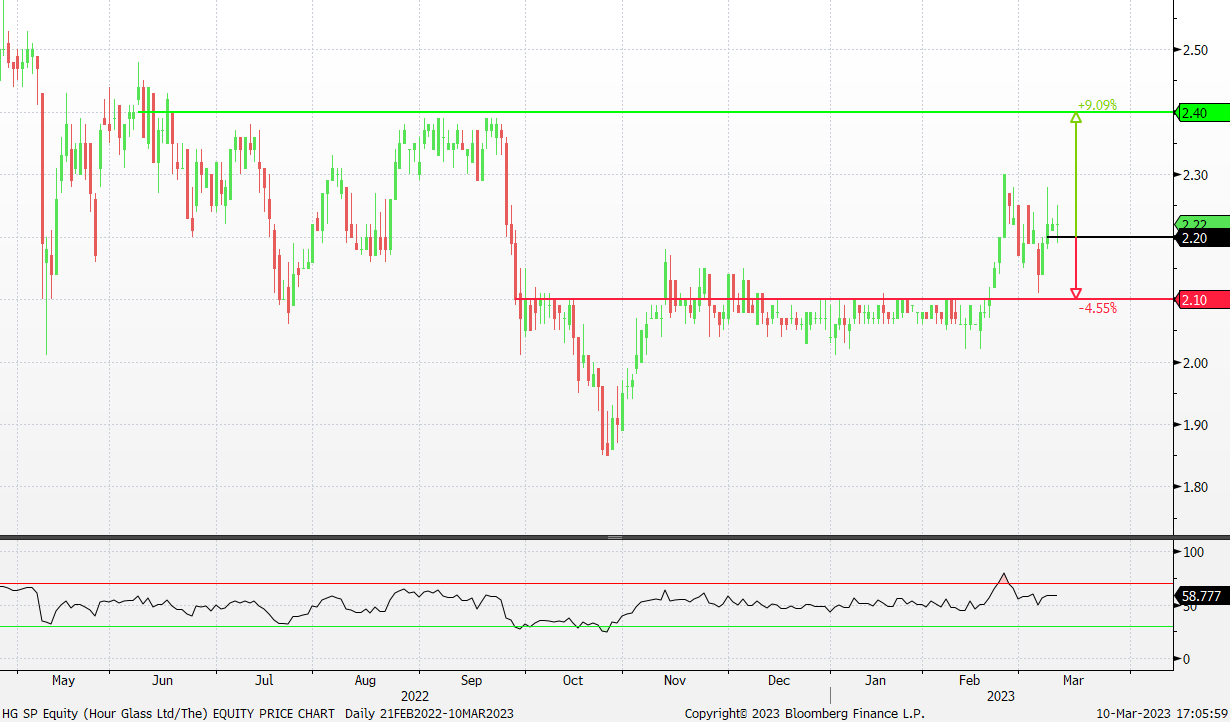Select the red horizontal support line
1230x722 pixels.
(845, 299)
